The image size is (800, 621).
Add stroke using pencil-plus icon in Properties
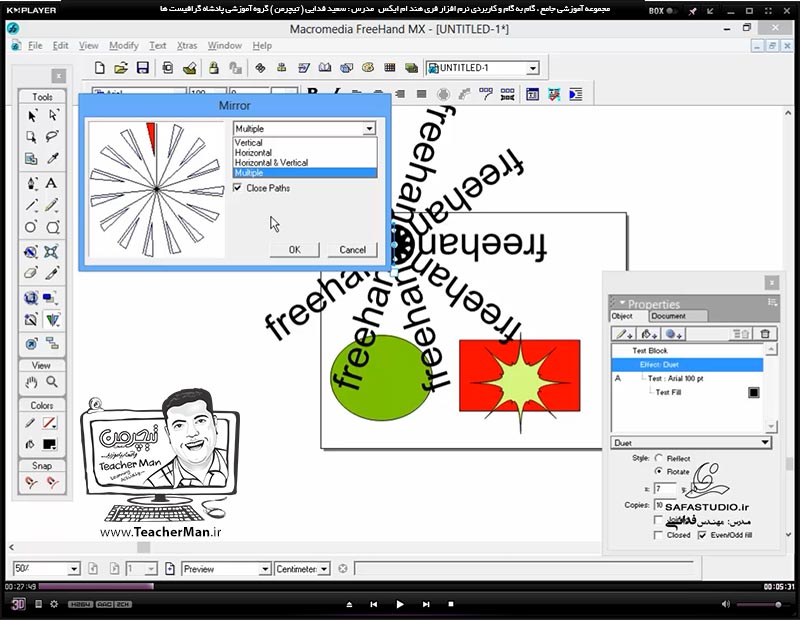click(x=623, y=334)
